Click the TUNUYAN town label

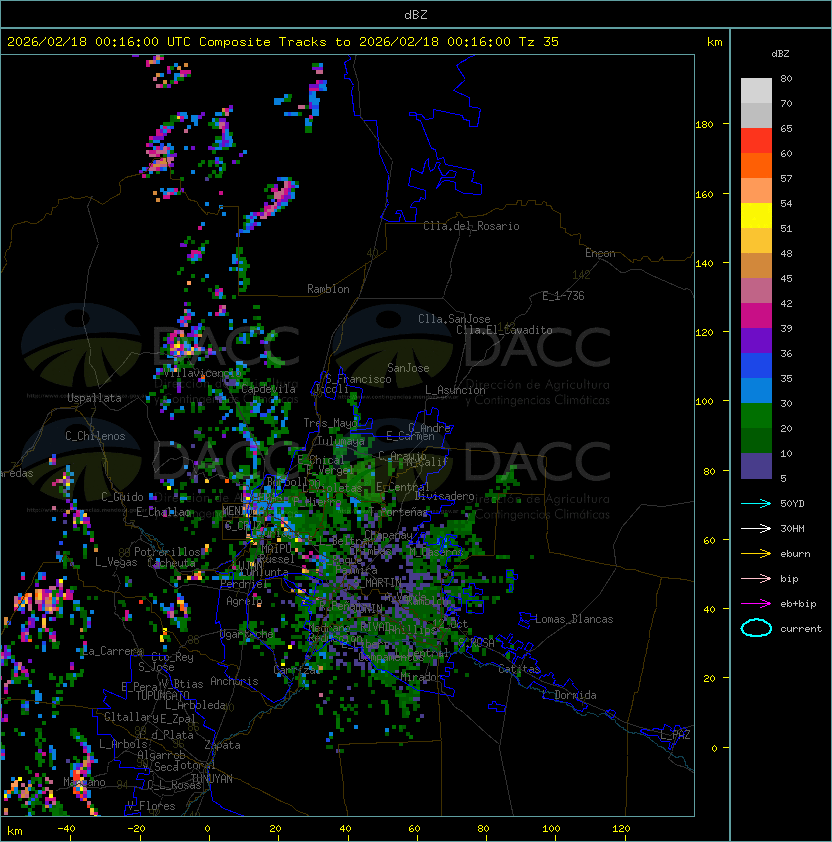(212, 779)
